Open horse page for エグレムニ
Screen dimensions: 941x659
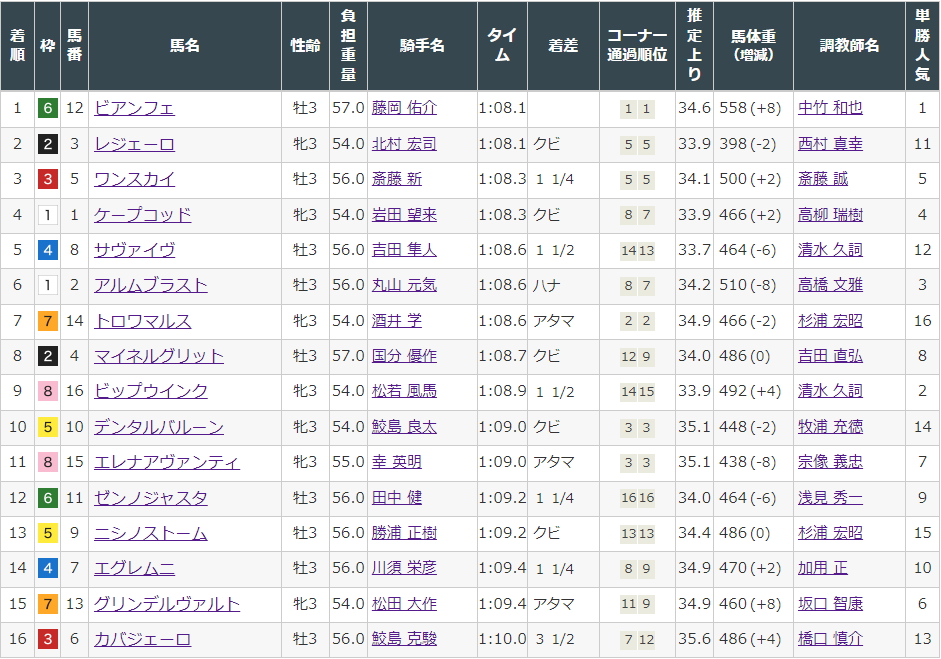[134, 568]
